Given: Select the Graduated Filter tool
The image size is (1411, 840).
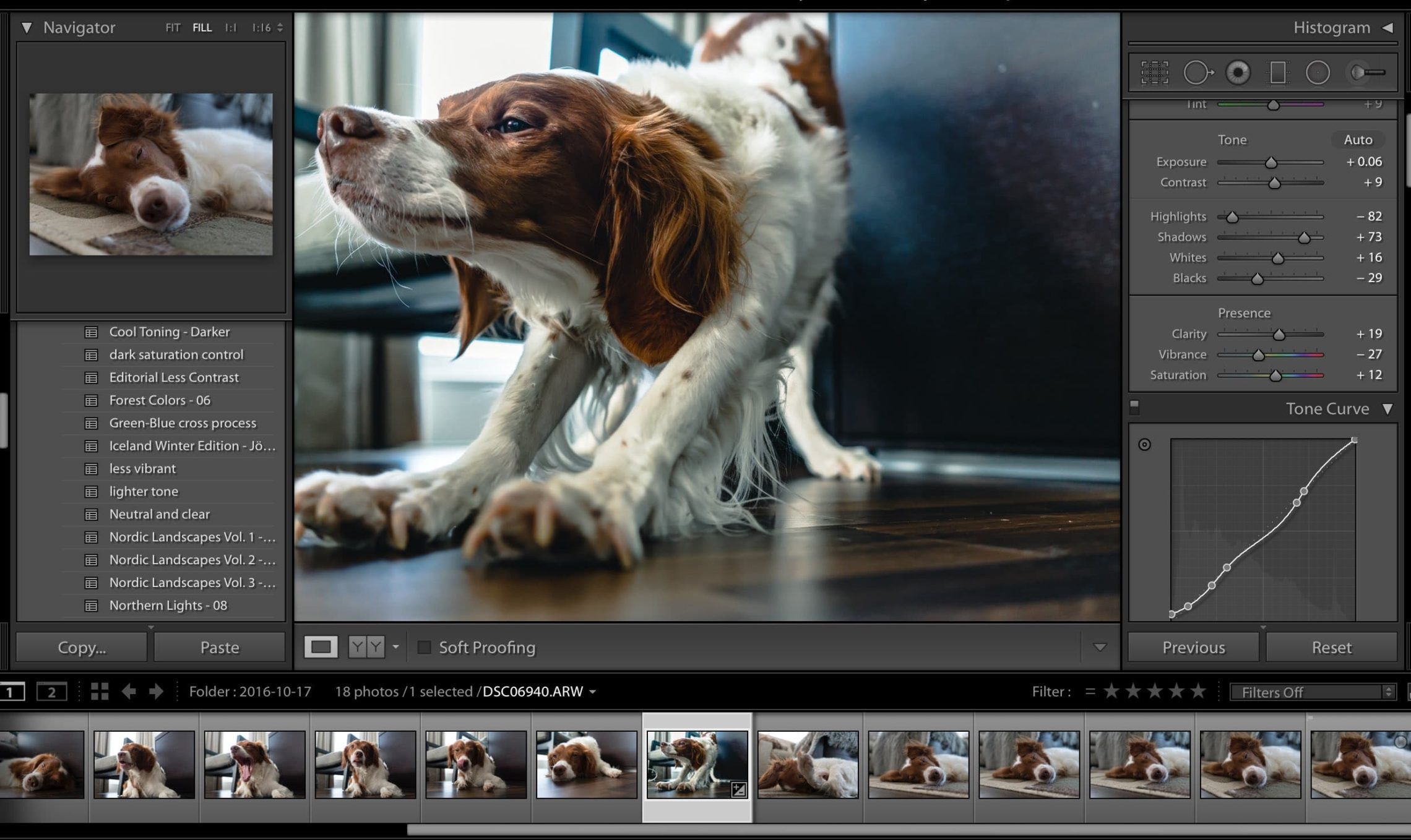Looking at the screenshot, I should 1278,72.
